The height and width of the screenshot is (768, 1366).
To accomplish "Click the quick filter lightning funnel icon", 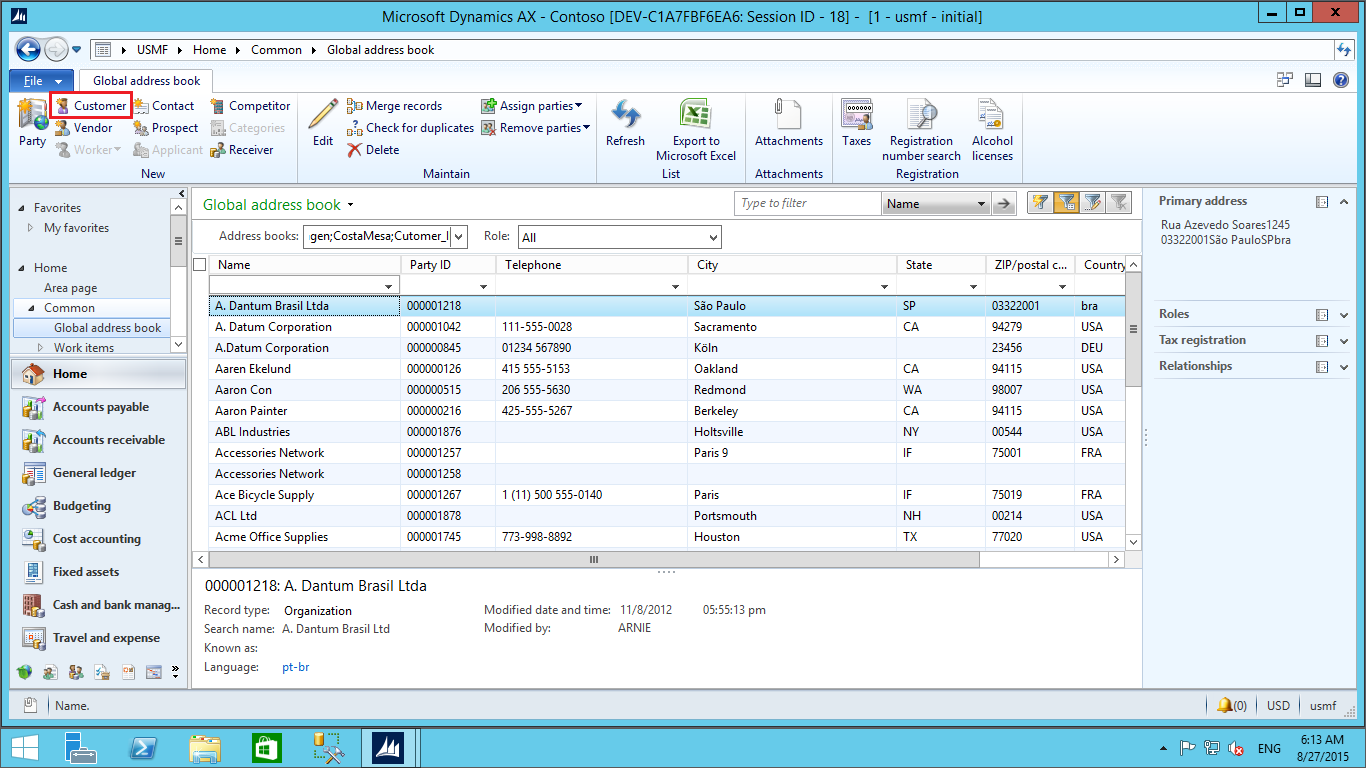I will (1040, 203).
